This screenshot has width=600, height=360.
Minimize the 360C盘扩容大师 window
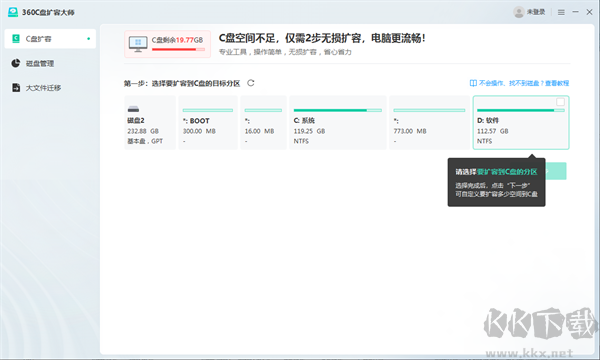click(x=575, y=12)
